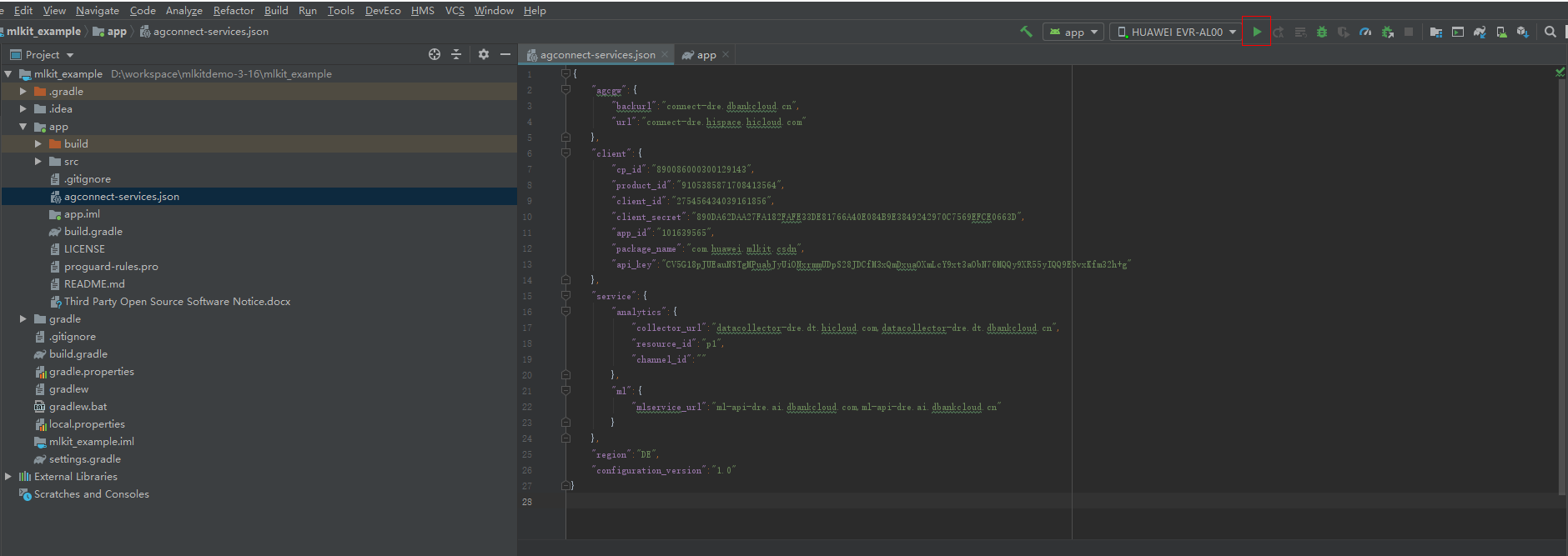The width and height of the screenshot is (1568, 556).
Task: Select settings.gradle file
Action: click(85, 458)
